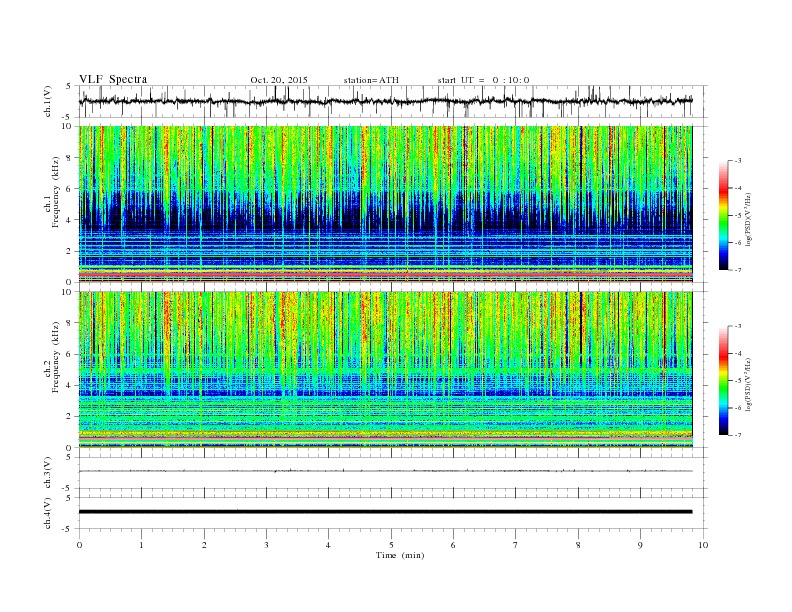Click the ch.1 spectrogram color scale bar
This screenshot has height=612, width=792.
tap(724, 215)
